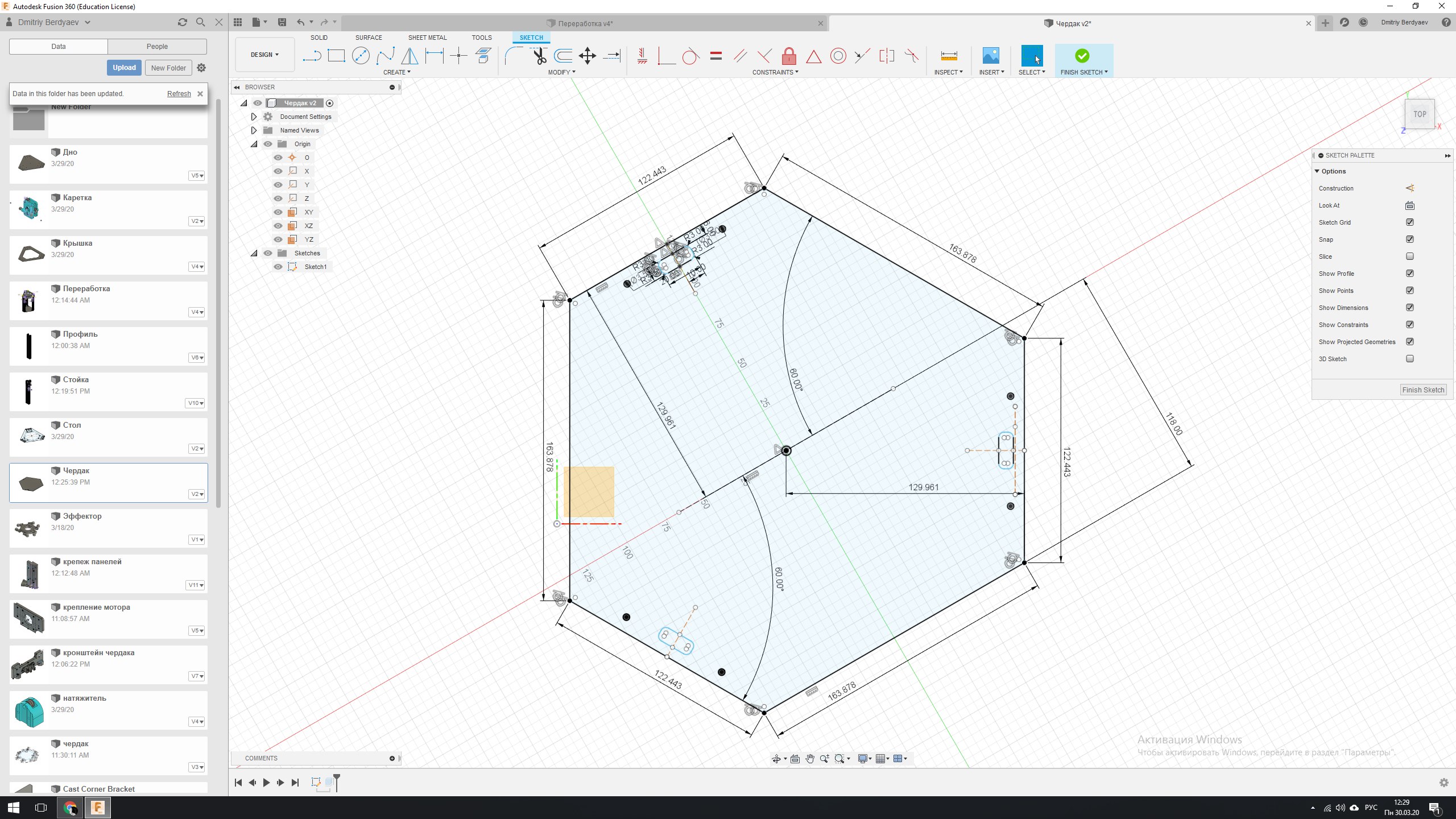The width and height of the screenshot is (1456, 819).
Task: Open the CREATE menu dropdown
Action: (x=396, y=72)
